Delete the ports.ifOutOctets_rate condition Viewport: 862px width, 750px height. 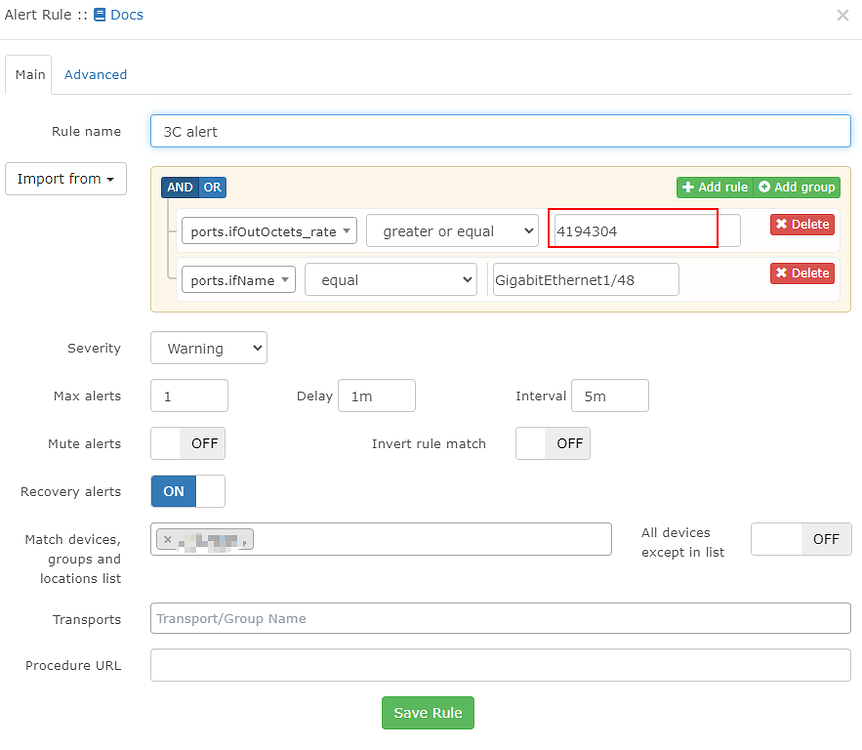point(801,224)
